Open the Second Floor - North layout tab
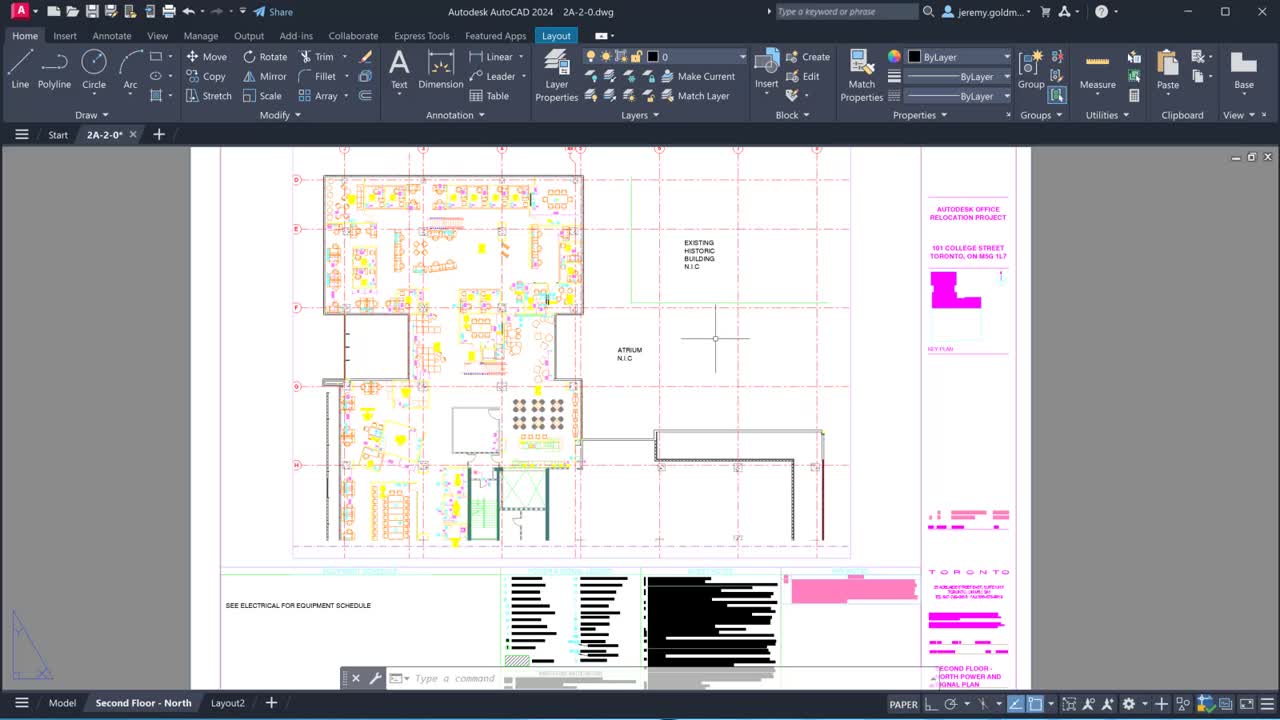The width and height of the screenshot is (1280, 720). coord(143,703)
